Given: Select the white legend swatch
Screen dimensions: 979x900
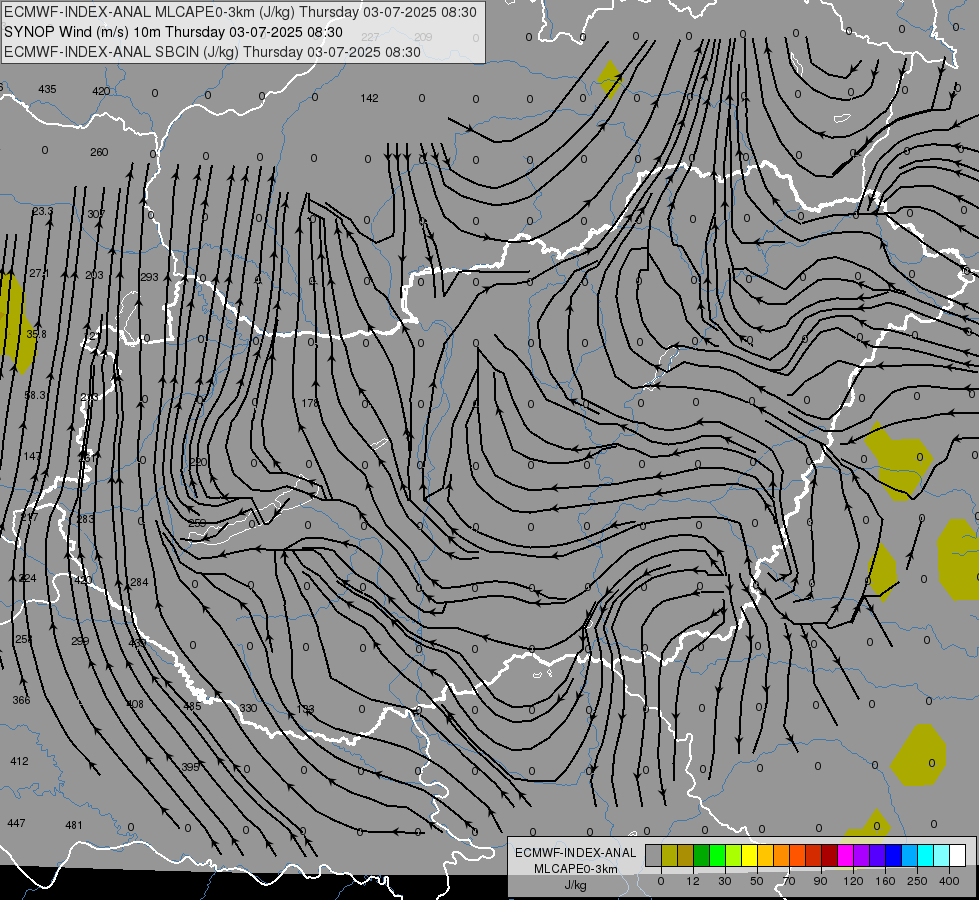Looking at the screenshot, I should [957, 855].
